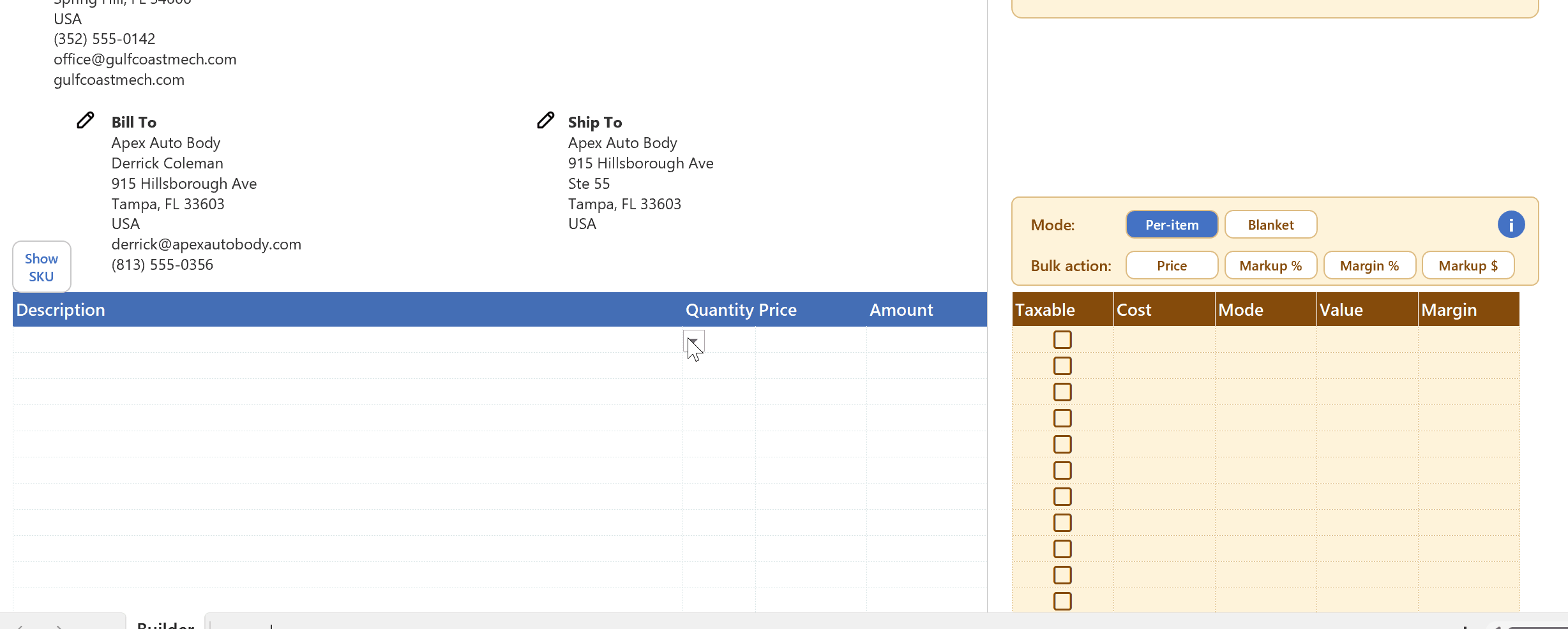Tick the sixth Taxable checkbox
Image resolution: width=1568 pixels, height=629 pixels.
click(1062, 471)
